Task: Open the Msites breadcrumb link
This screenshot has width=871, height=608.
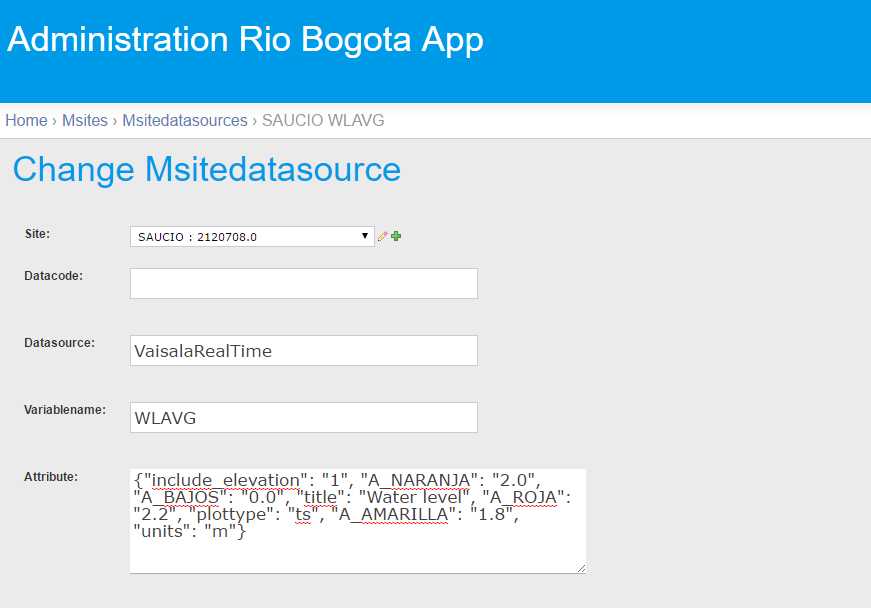Action: pos(85,120)
